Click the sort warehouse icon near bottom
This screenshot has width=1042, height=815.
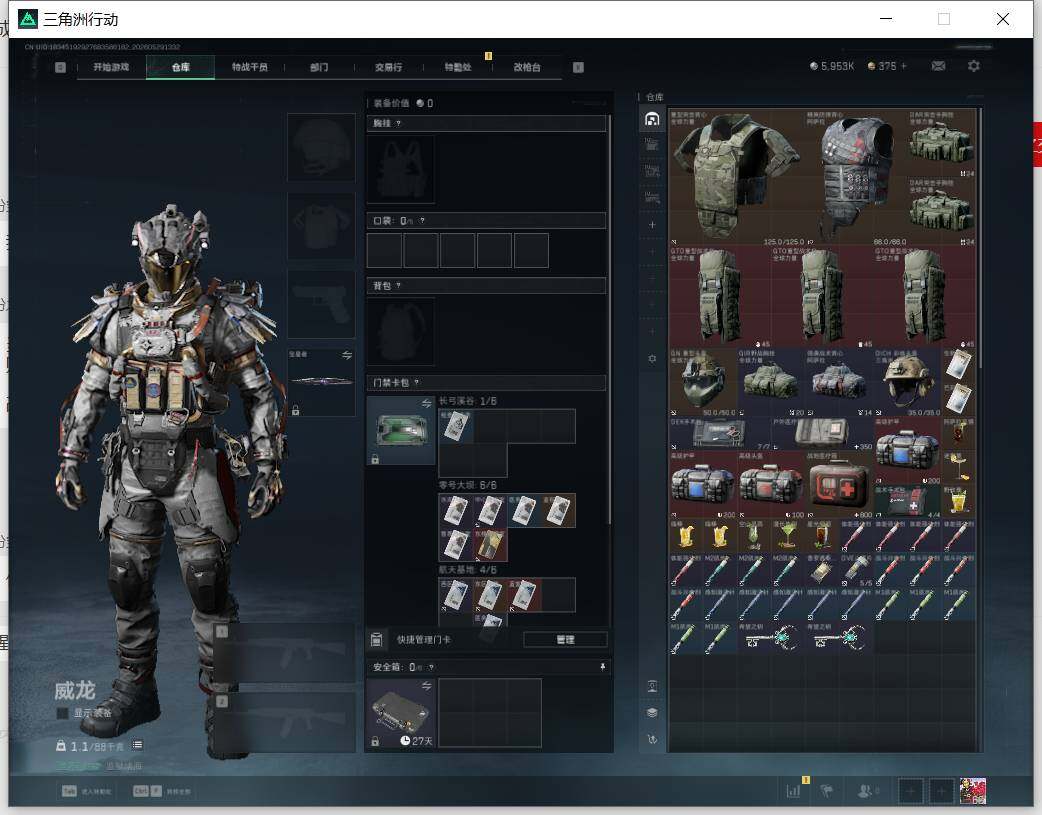[652, 739]
